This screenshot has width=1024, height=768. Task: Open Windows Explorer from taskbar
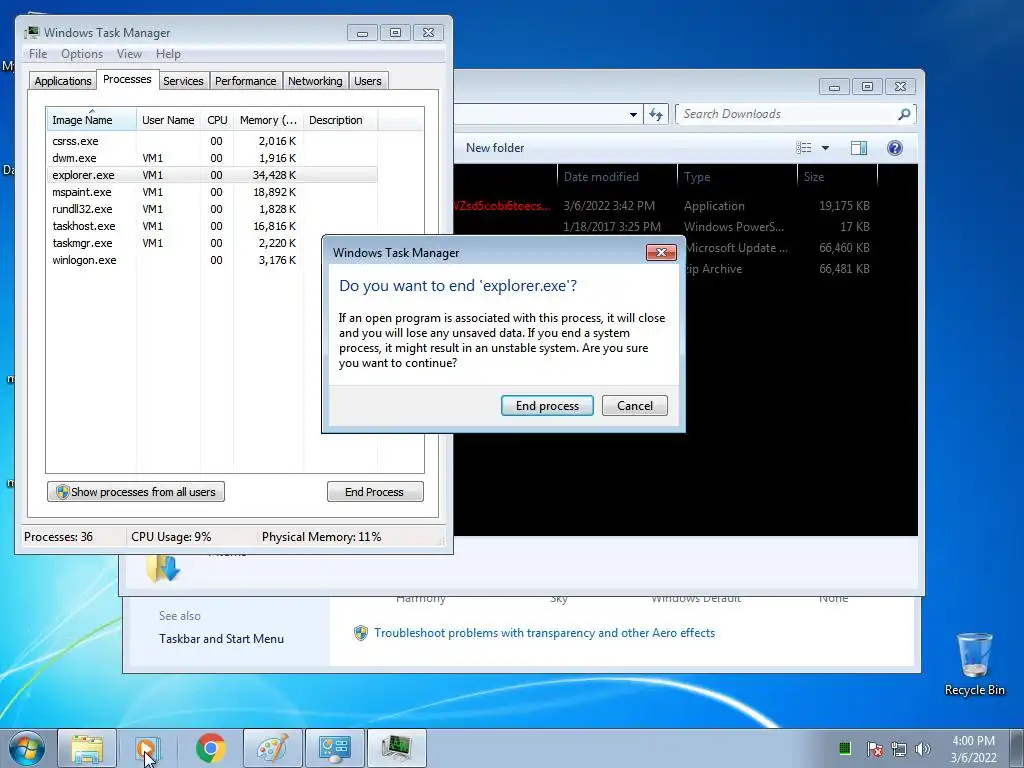[87, 748]
